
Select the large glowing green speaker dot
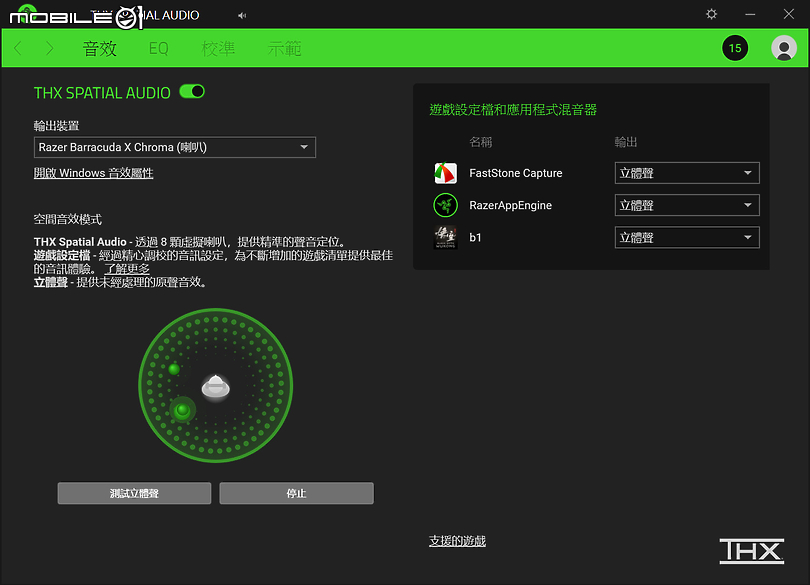[x=182, y=410]
